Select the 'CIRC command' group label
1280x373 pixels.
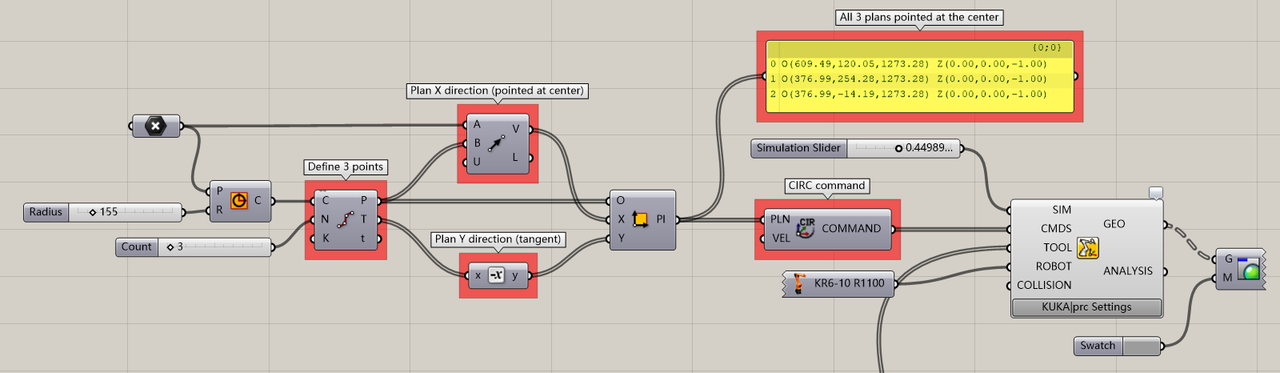point(826,186)
